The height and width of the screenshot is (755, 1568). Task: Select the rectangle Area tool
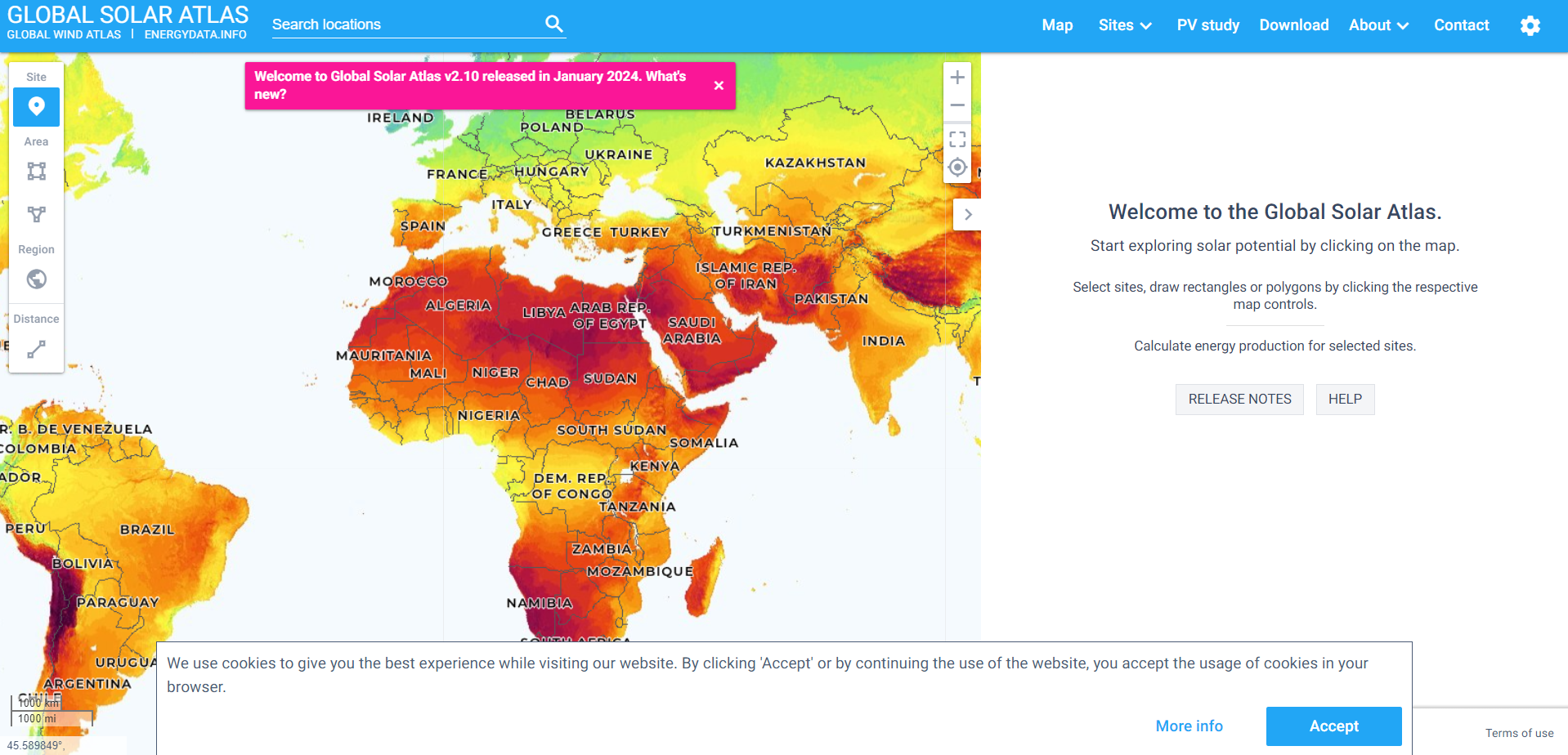36,171
